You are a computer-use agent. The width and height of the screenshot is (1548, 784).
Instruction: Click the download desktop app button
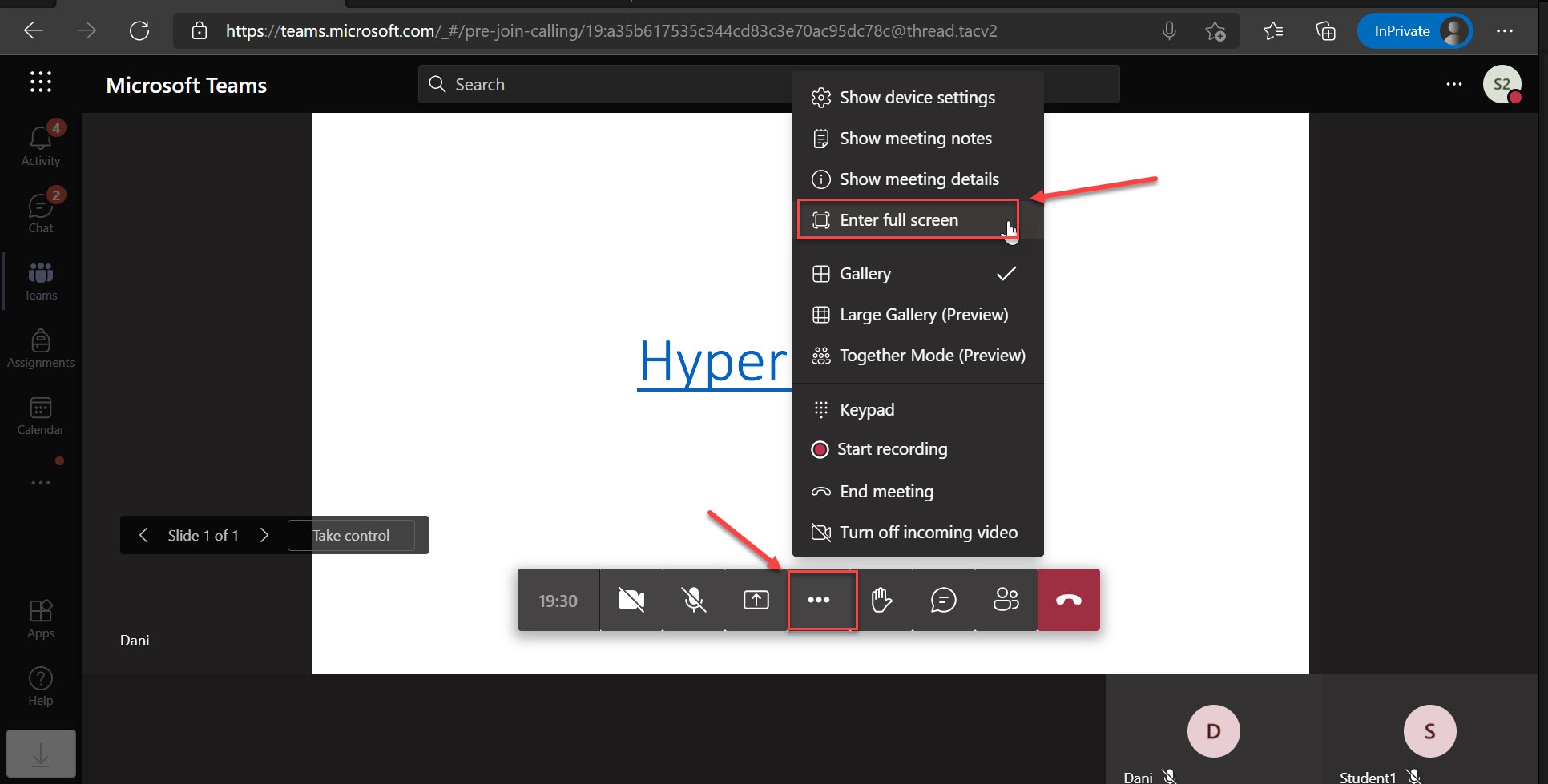click(41, 754)
